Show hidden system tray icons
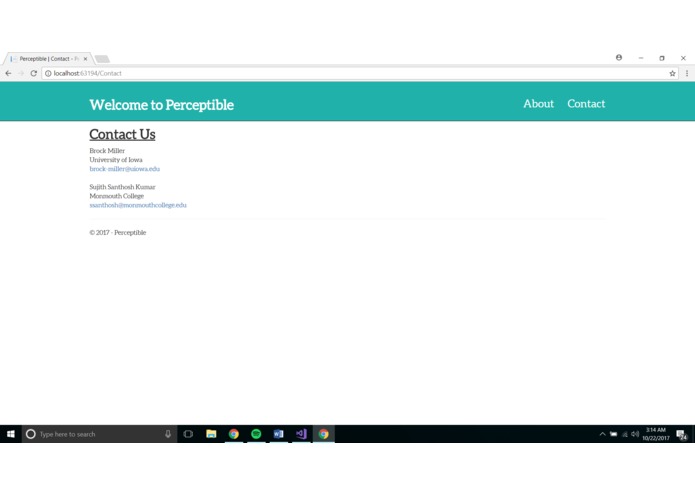695x494 pixels. coord(602,434)
